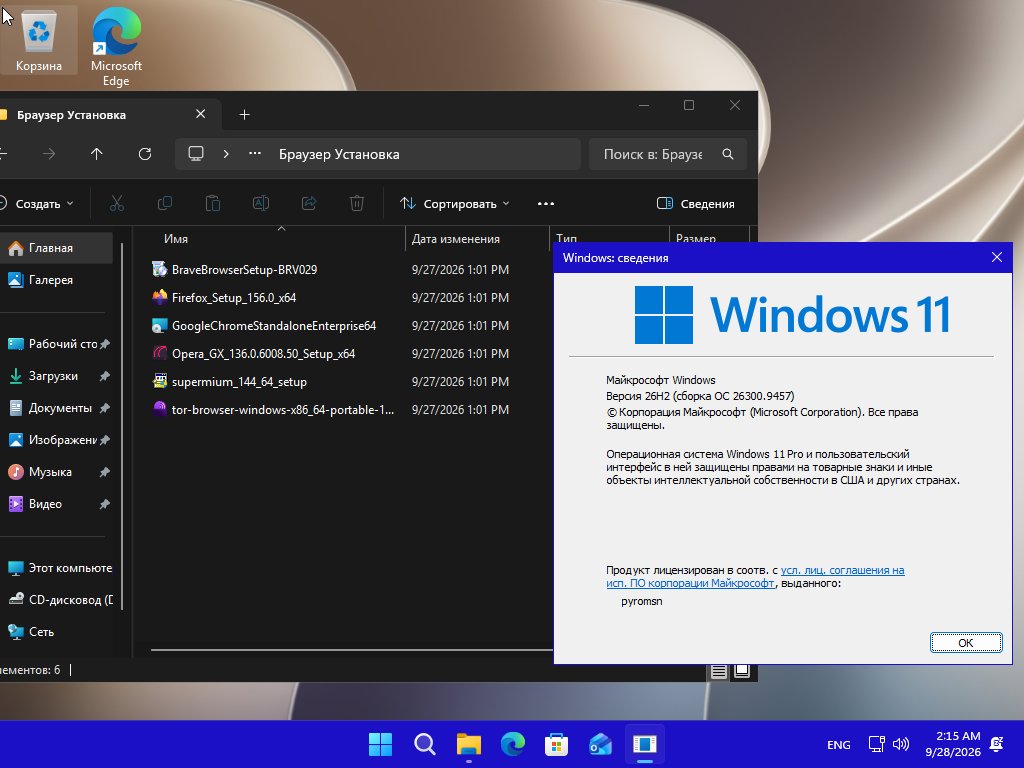Toggle the Сведения details pane
Screen dimensions: 1024x768
[x=696, y=204]
